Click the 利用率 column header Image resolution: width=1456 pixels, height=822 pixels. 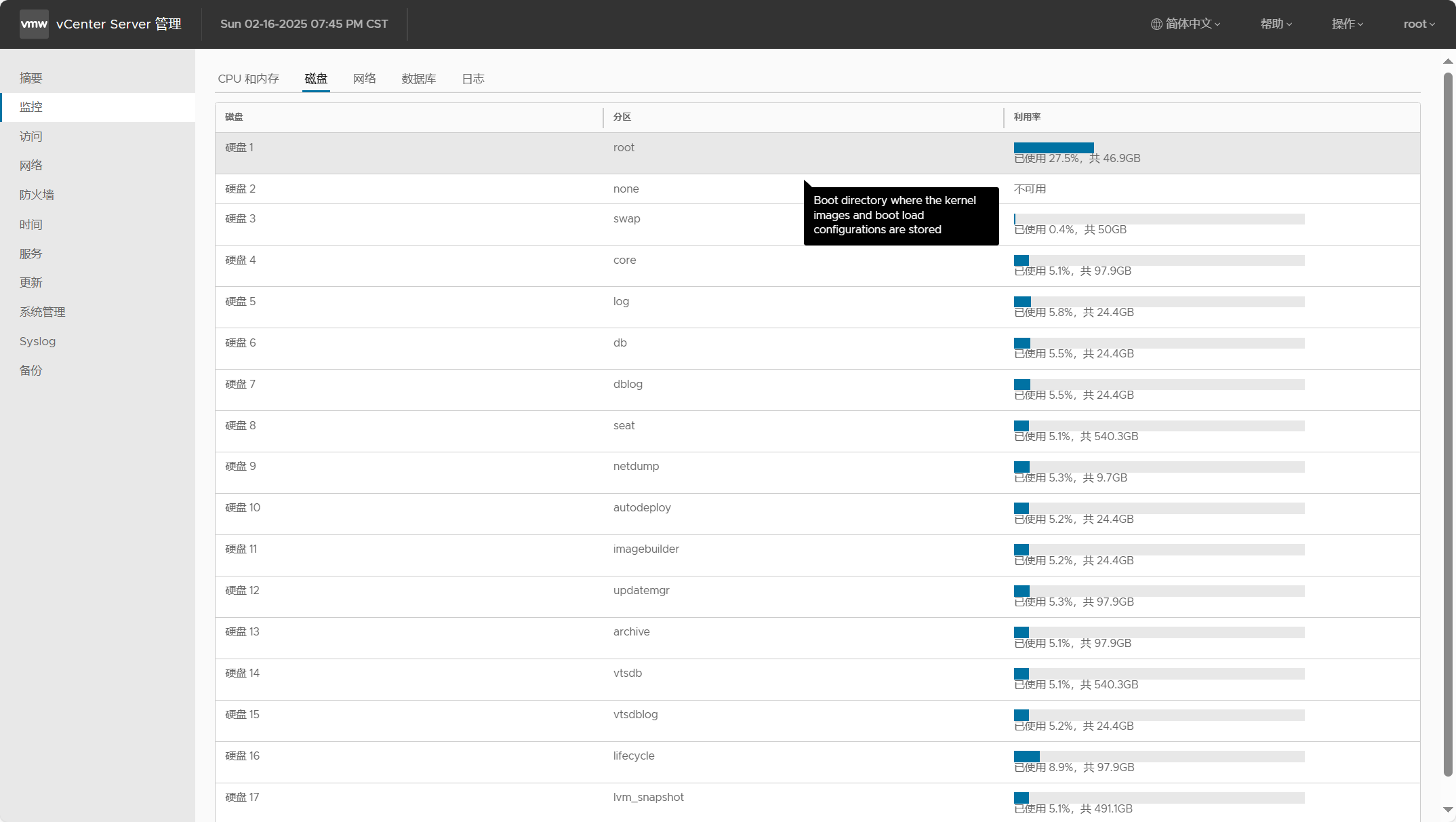[x=1212, y=117]
